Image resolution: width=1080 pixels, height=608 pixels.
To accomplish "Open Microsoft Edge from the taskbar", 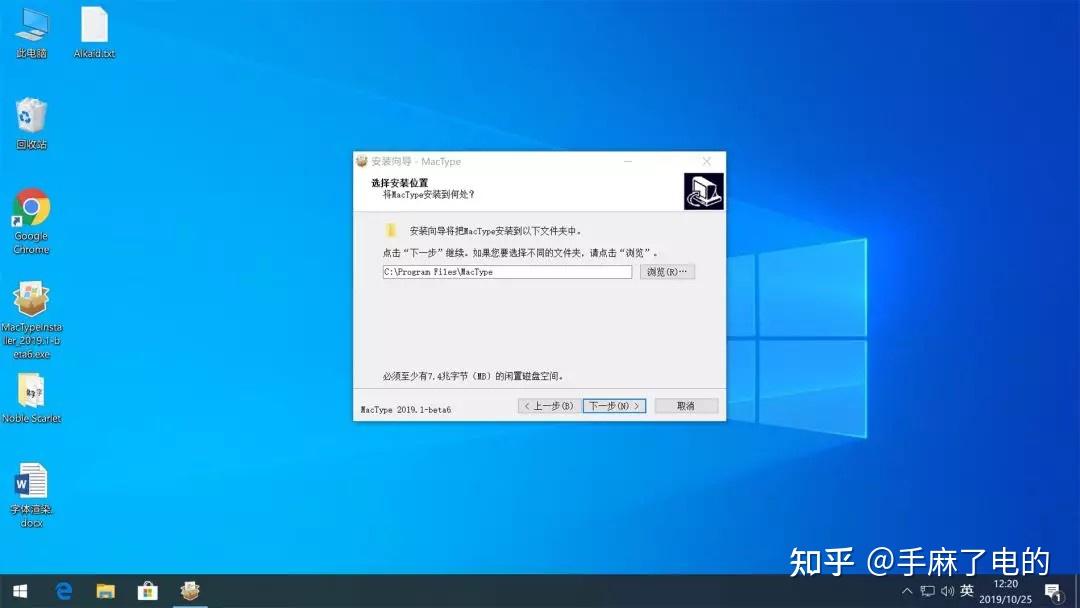I will pyautogui.click(x=63, y=591).
